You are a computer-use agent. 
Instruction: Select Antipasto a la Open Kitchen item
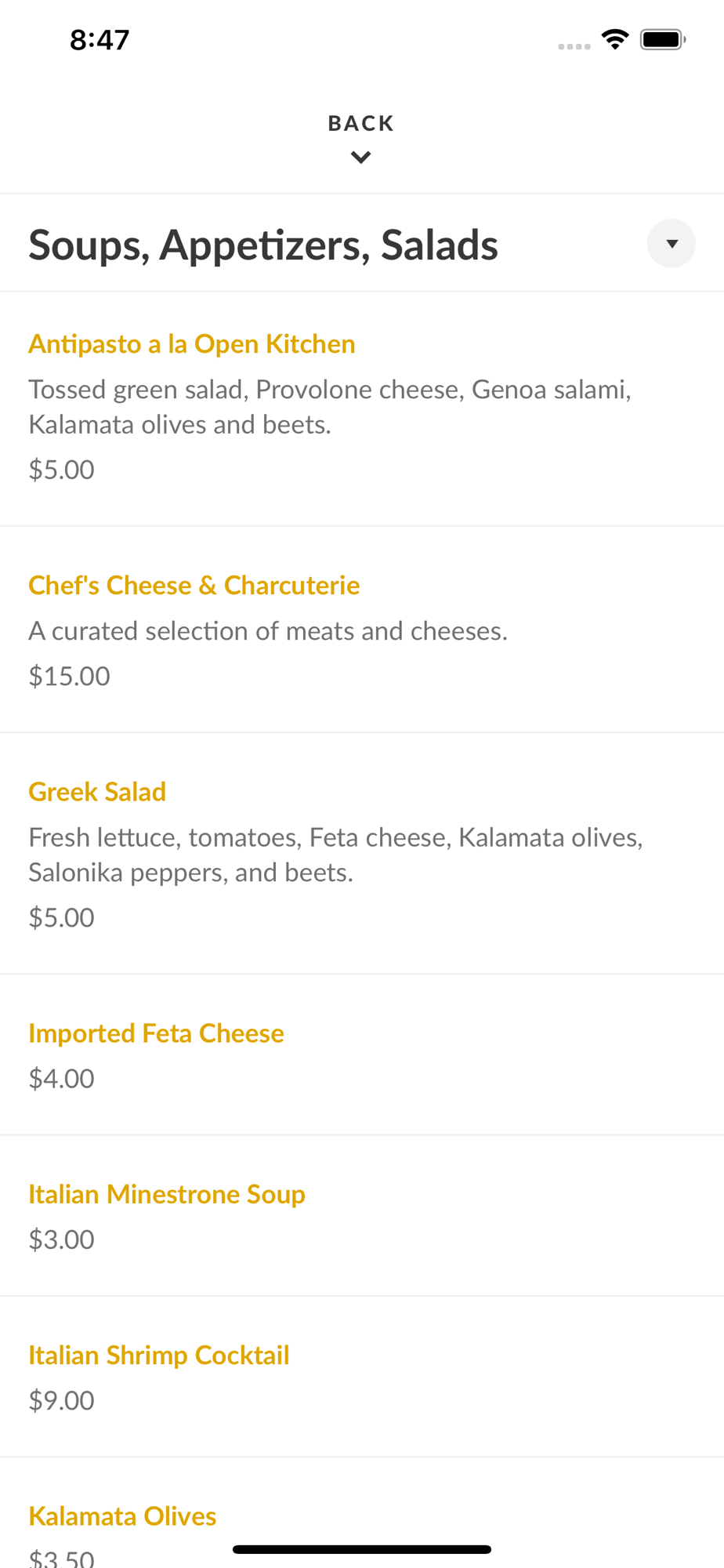(x=192, y=344)
